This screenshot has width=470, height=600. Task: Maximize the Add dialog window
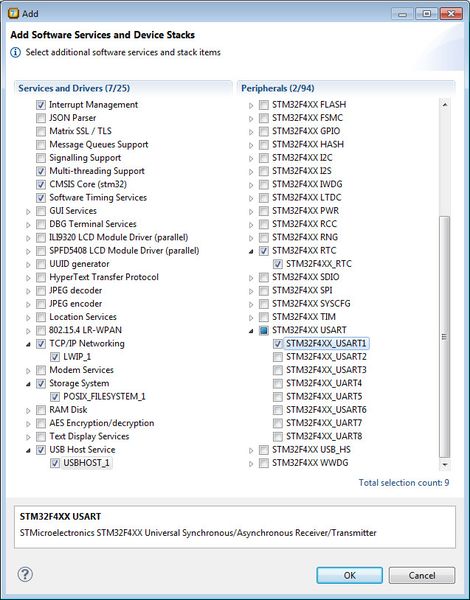[x=426, y=14]
